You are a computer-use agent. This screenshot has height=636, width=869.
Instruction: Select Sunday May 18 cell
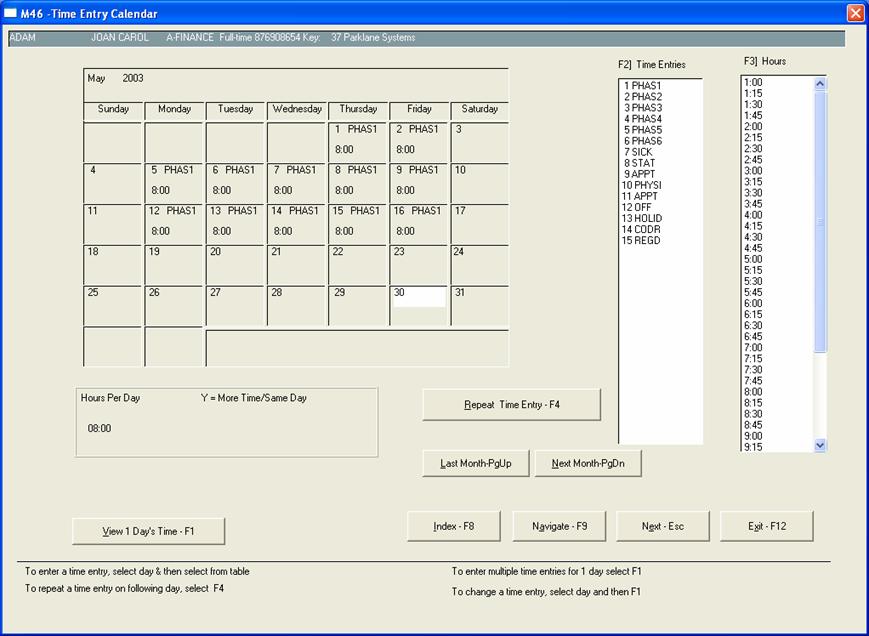click(113, 265)
